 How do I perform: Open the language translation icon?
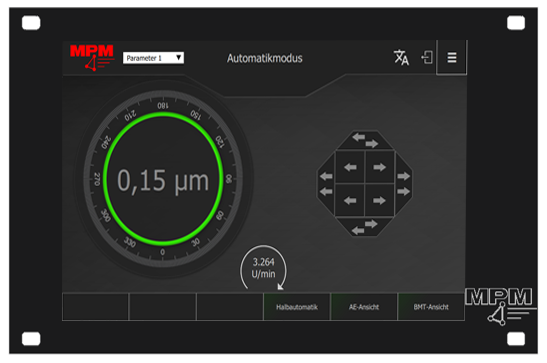point(401,58)
